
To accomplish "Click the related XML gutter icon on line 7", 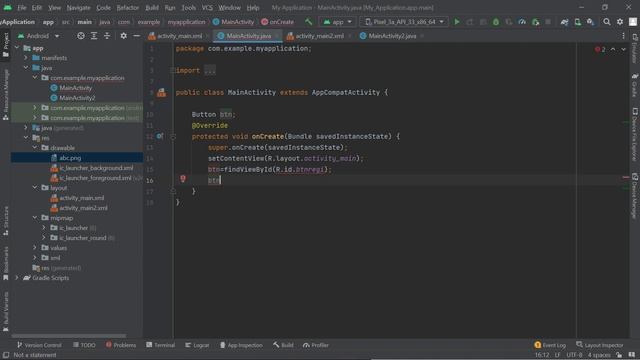I will 162,93.
